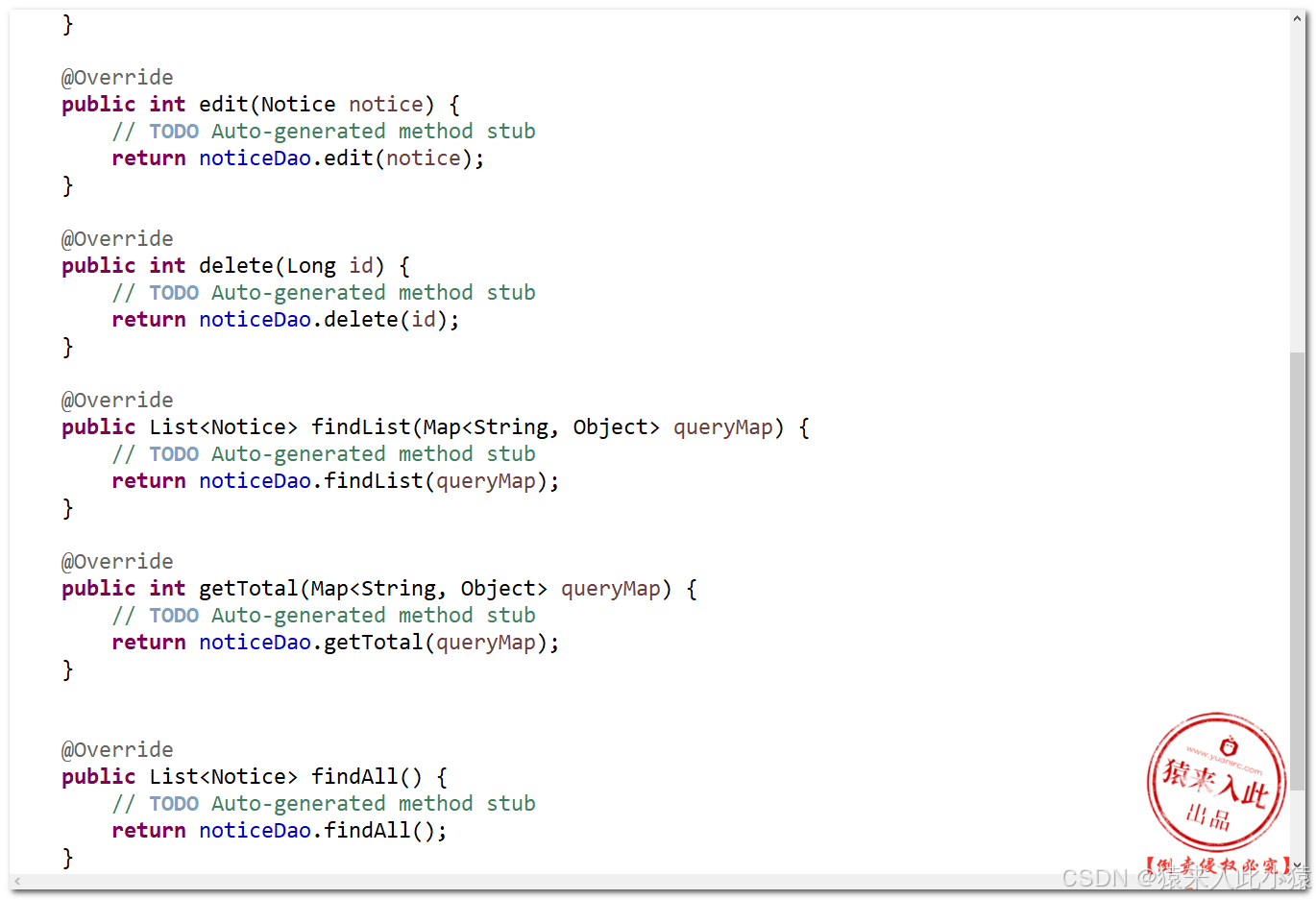
Task: Click the findList method declaration line
Action: click(436, 426)
